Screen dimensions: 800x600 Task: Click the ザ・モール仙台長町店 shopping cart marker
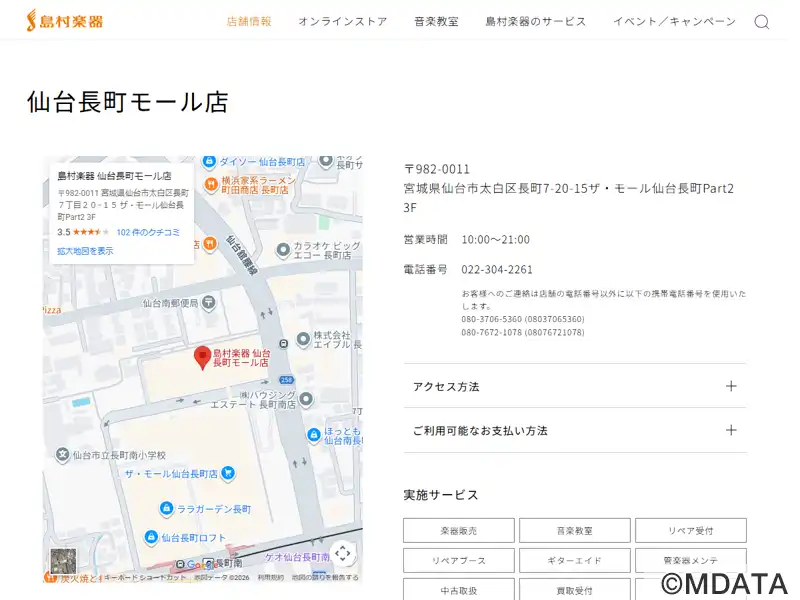tap(228, 473)
